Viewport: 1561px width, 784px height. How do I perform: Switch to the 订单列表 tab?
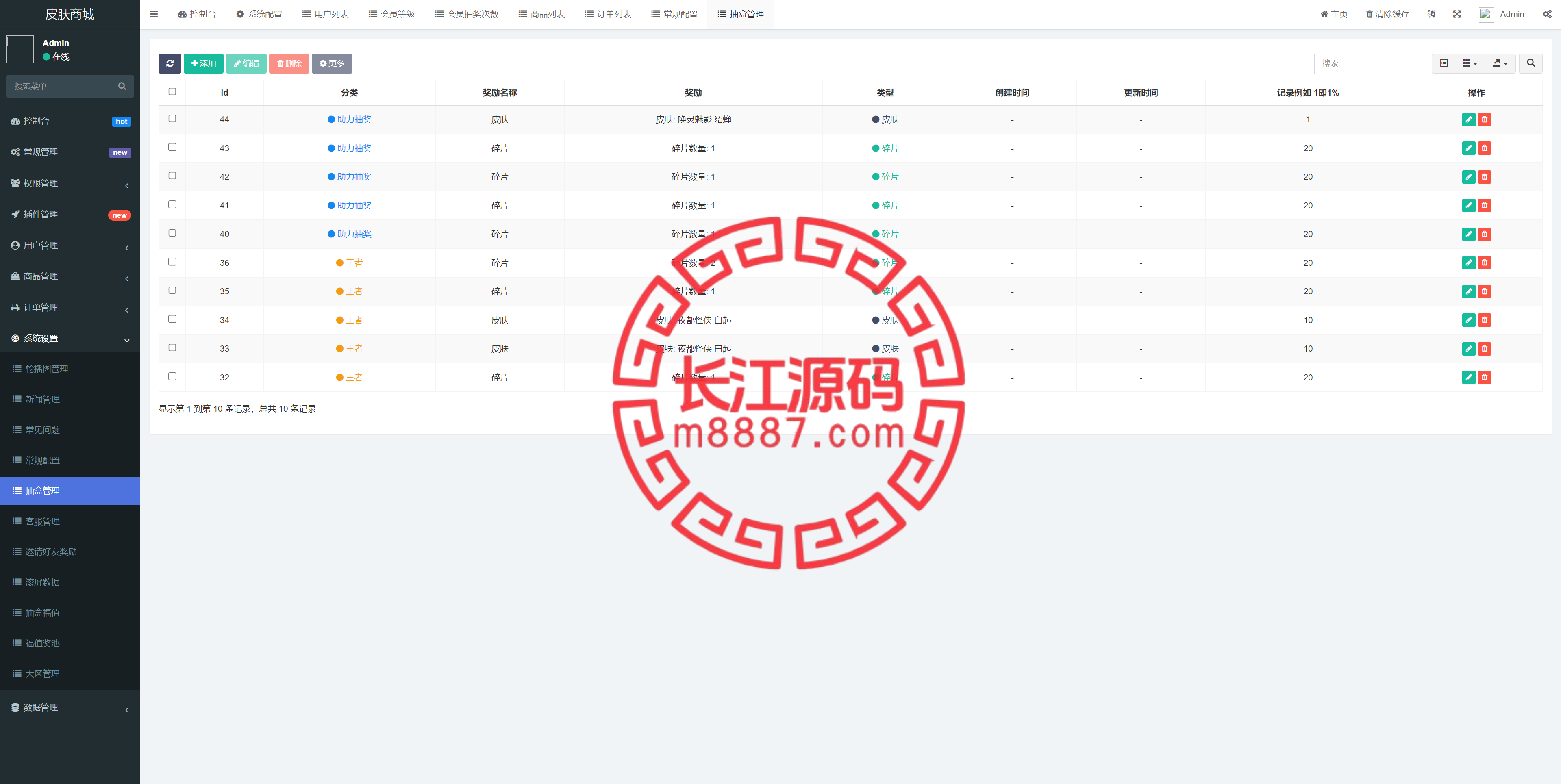click(x=608, y=14)
